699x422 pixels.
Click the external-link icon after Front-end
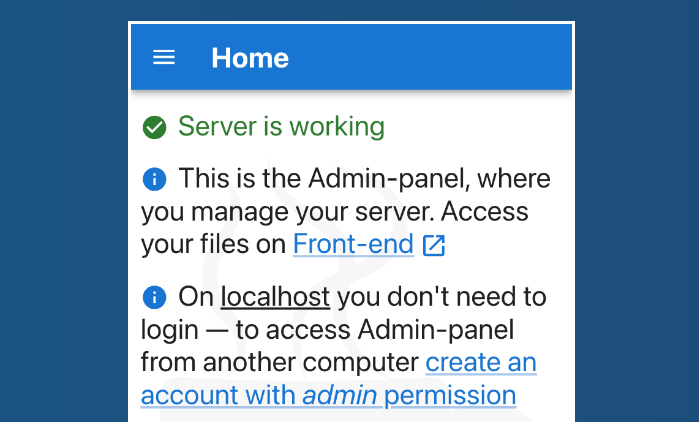pyautogui.click(x=434, y=245)
